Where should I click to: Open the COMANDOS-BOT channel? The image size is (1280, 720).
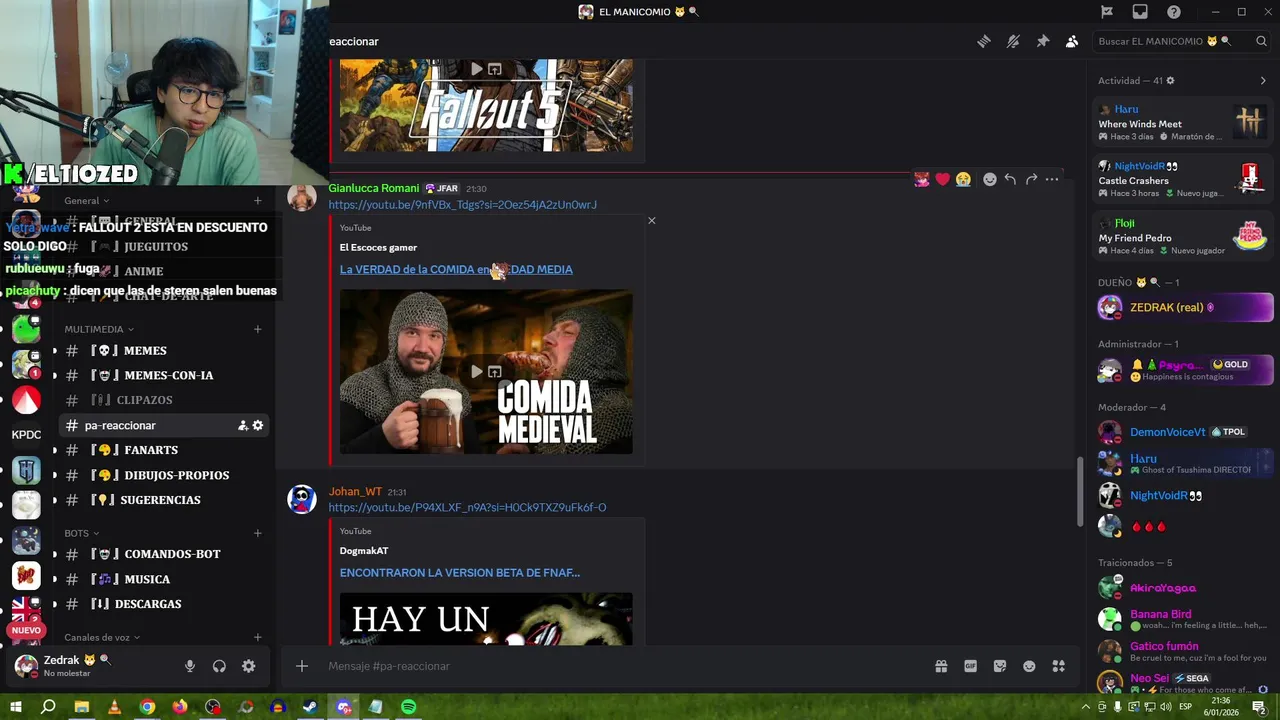(164, 554)
